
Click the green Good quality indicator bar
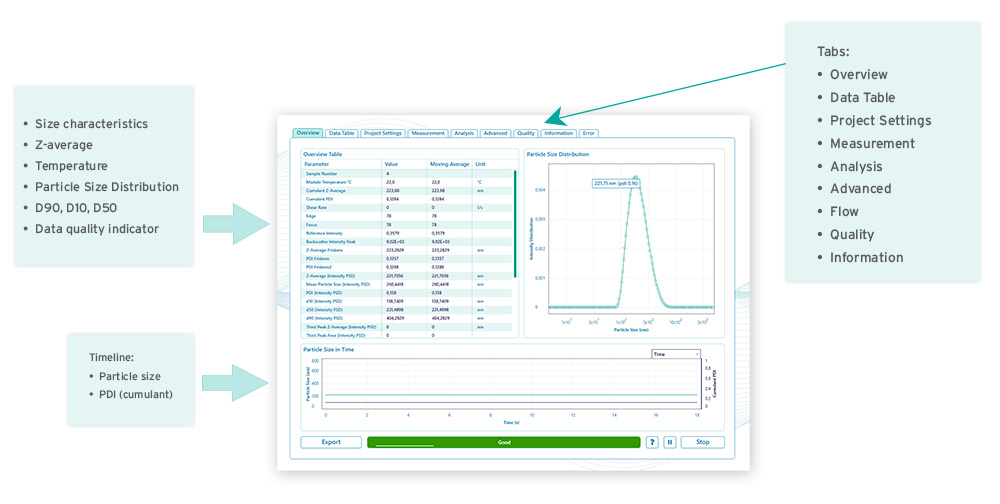point(504,442)
